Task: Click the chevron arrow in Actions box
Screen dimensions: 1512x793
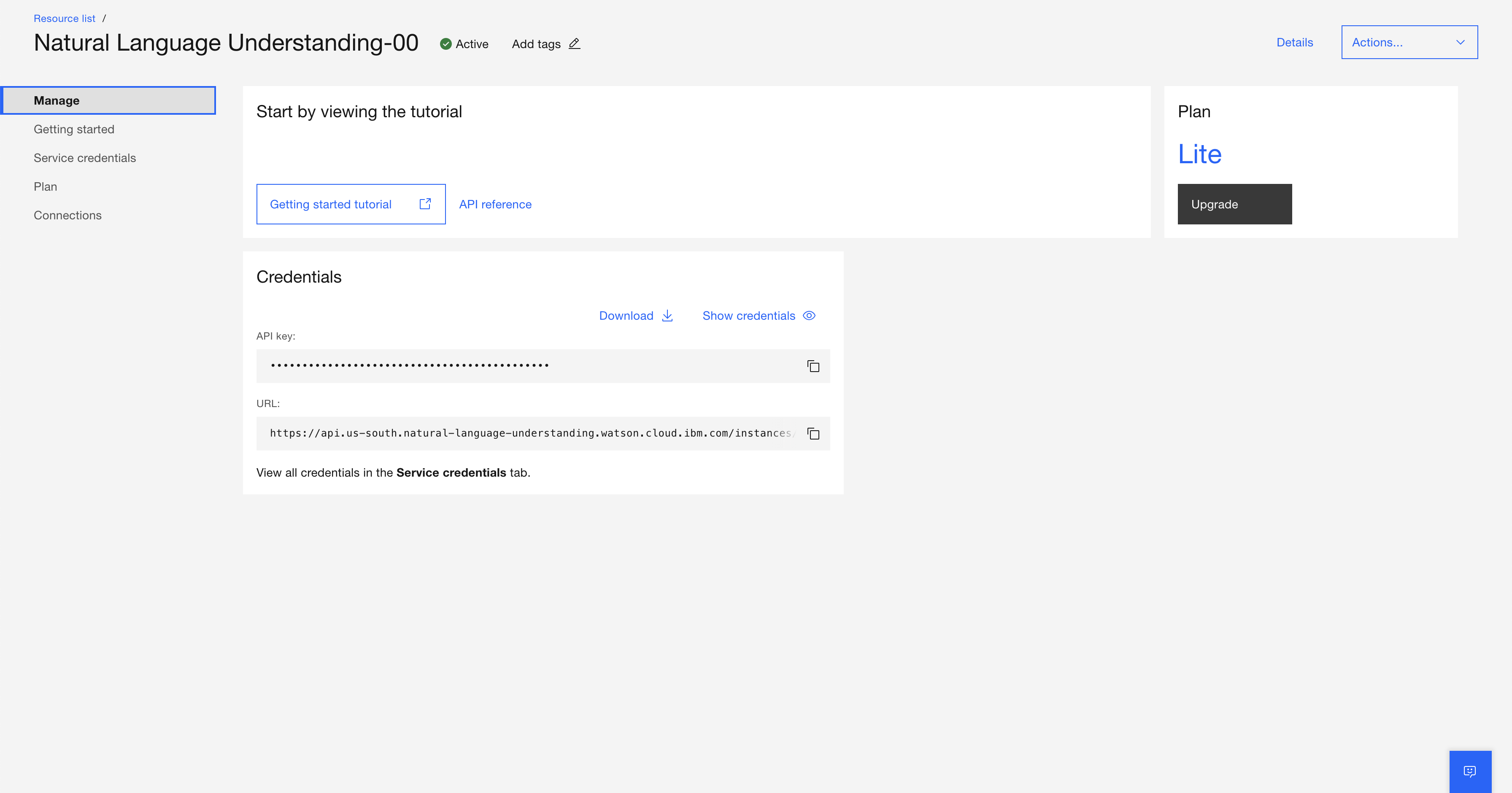Action: point(1461,42)
